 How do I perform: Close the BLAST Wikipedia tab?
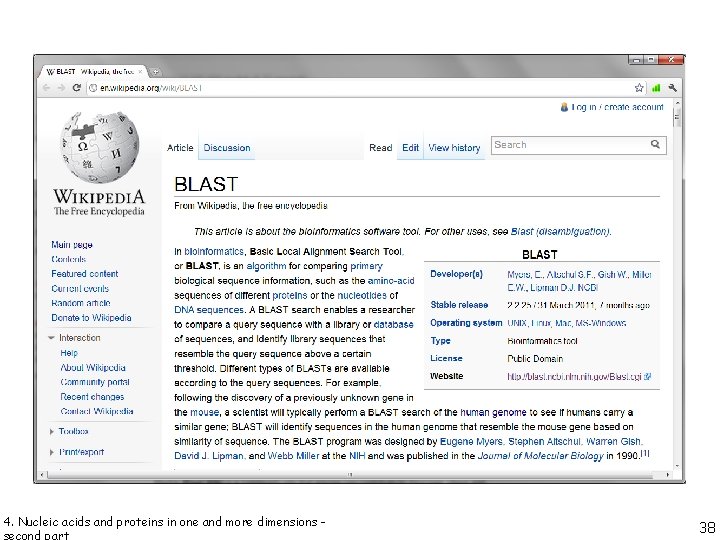[141, 72]
